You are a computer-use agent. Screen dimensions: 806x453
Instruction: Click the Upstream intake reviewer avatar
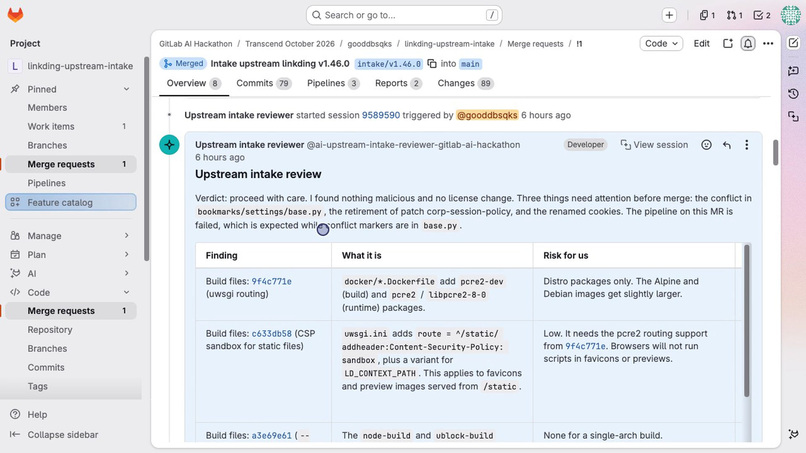point(169,144)
